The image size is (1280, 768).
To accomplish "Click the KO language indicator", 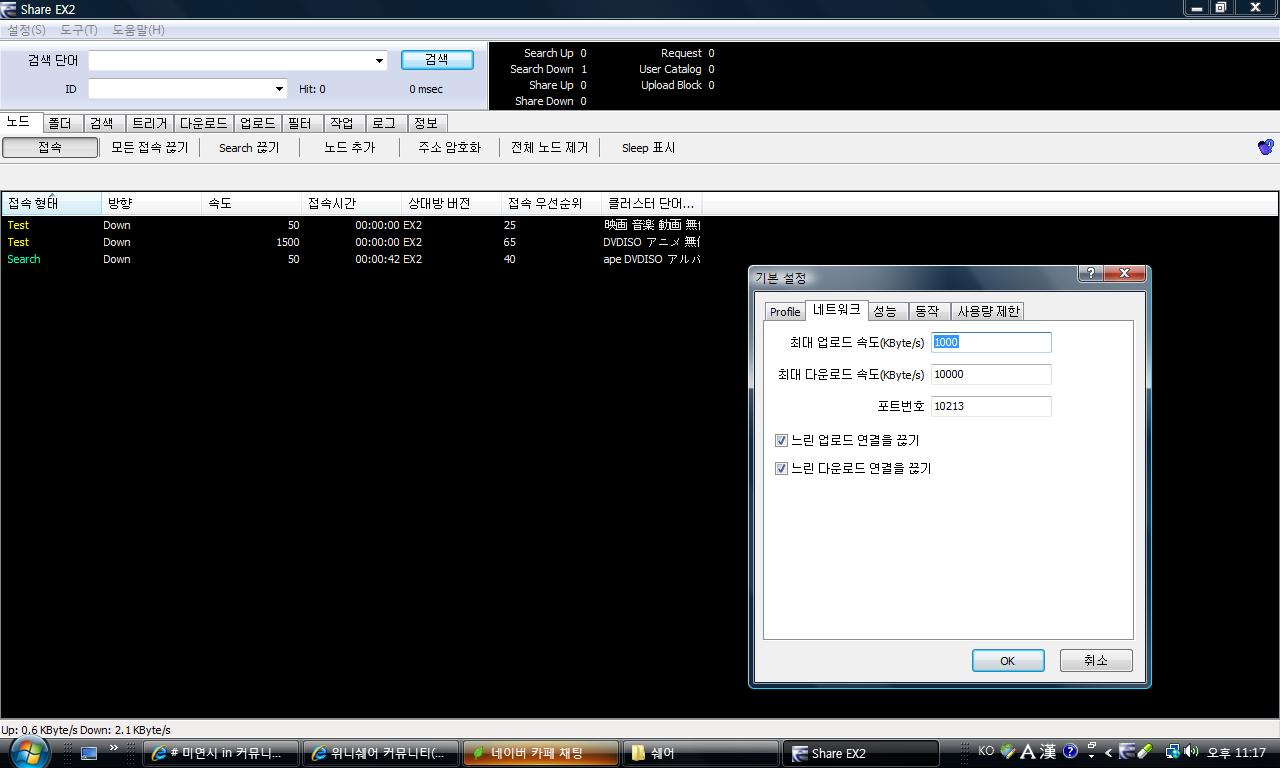I will [x=986, y=751].
